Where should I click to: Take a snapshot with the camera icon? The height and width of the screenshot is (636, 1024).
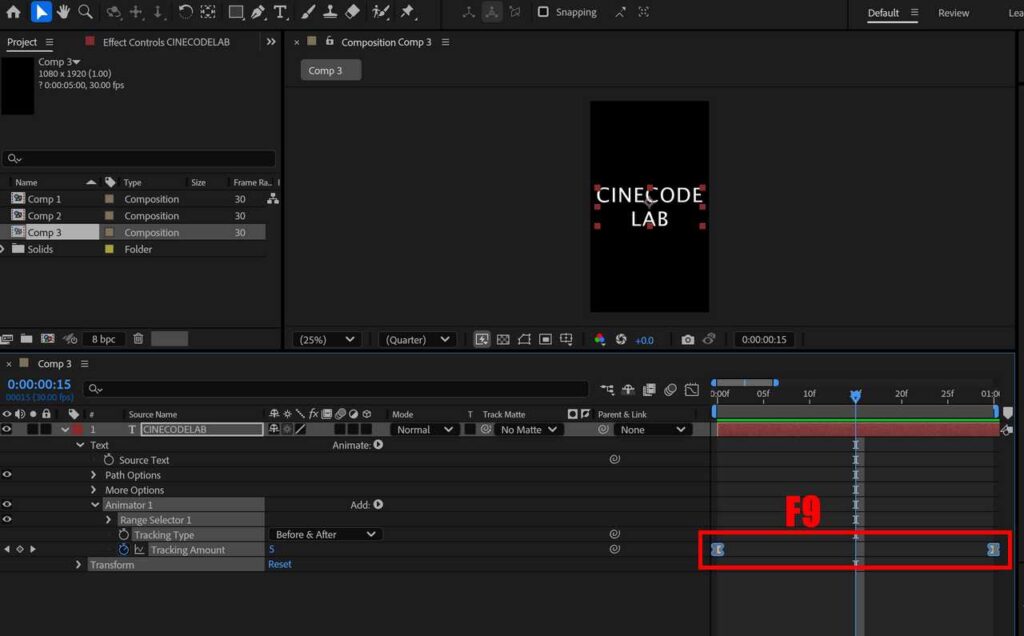(688, 340)
